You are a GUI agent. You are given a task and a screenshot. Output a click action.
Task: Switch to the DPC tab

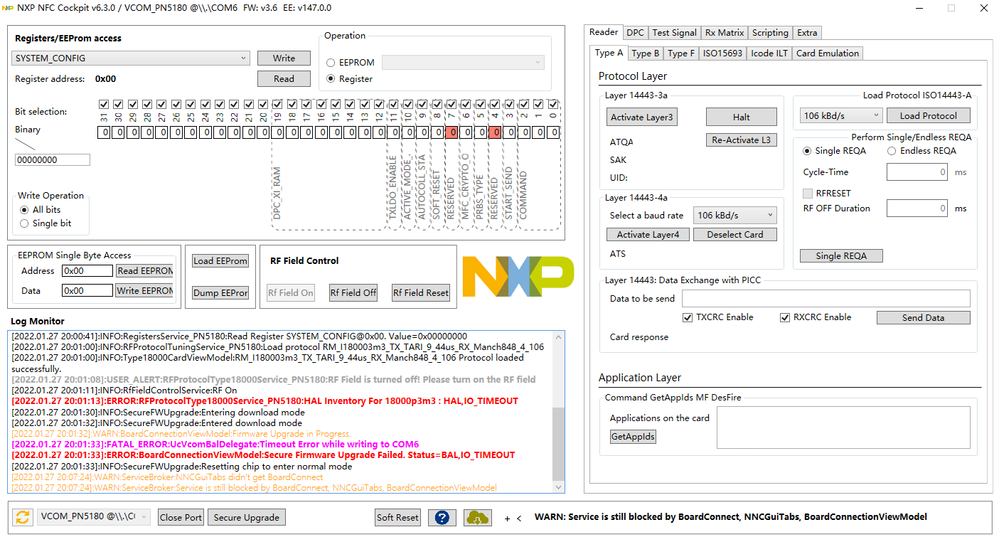(635, 32)
